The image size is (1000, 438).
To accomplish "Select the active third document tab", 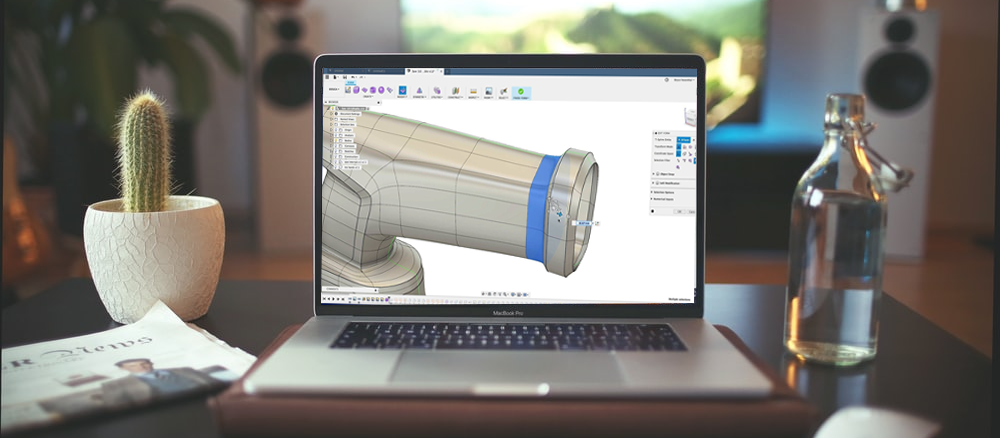I will pyautogui.click(x=422, y=71).
